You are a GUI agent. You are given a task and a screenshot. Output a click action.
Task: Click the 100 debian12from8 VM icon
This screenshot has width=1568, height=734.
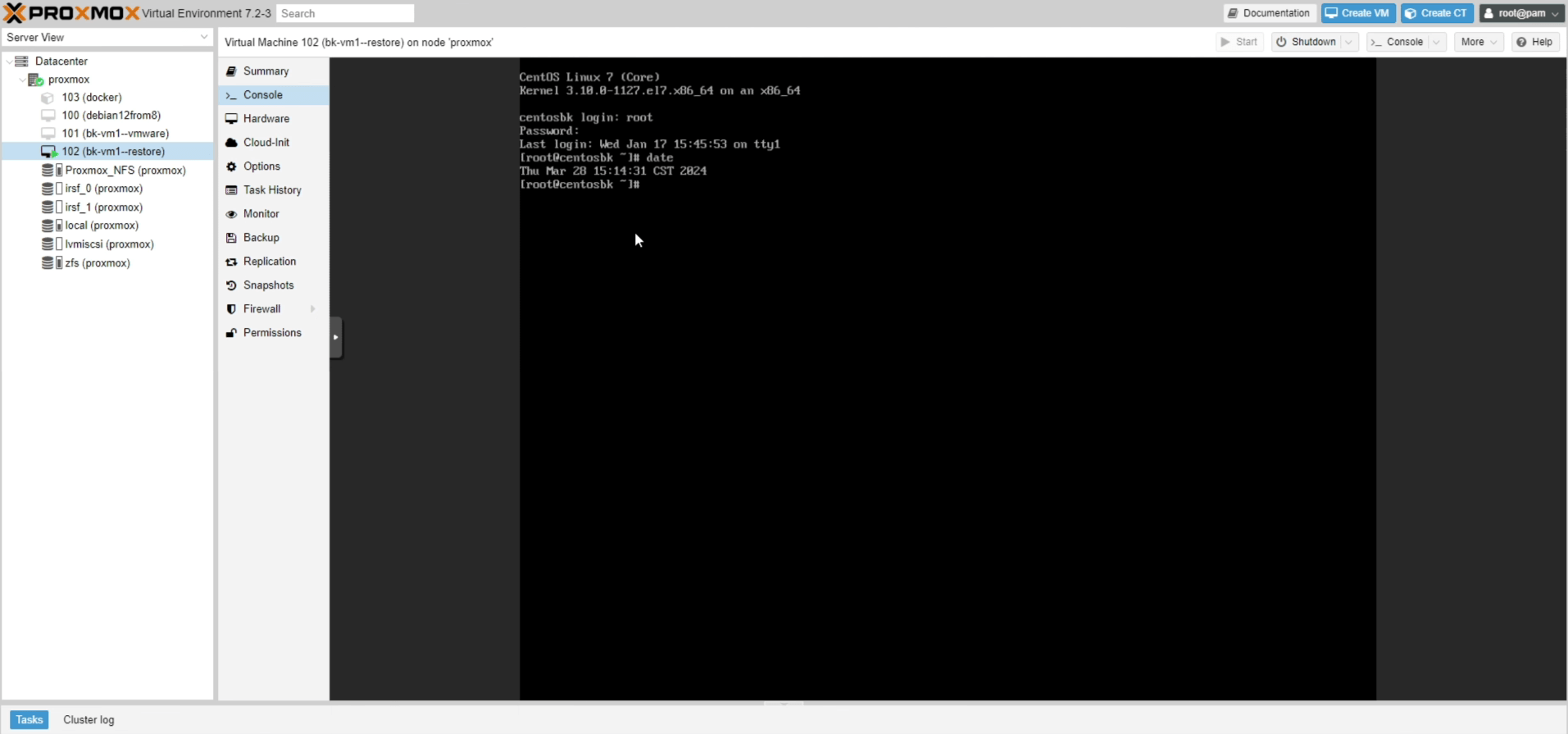pos(48,116)
